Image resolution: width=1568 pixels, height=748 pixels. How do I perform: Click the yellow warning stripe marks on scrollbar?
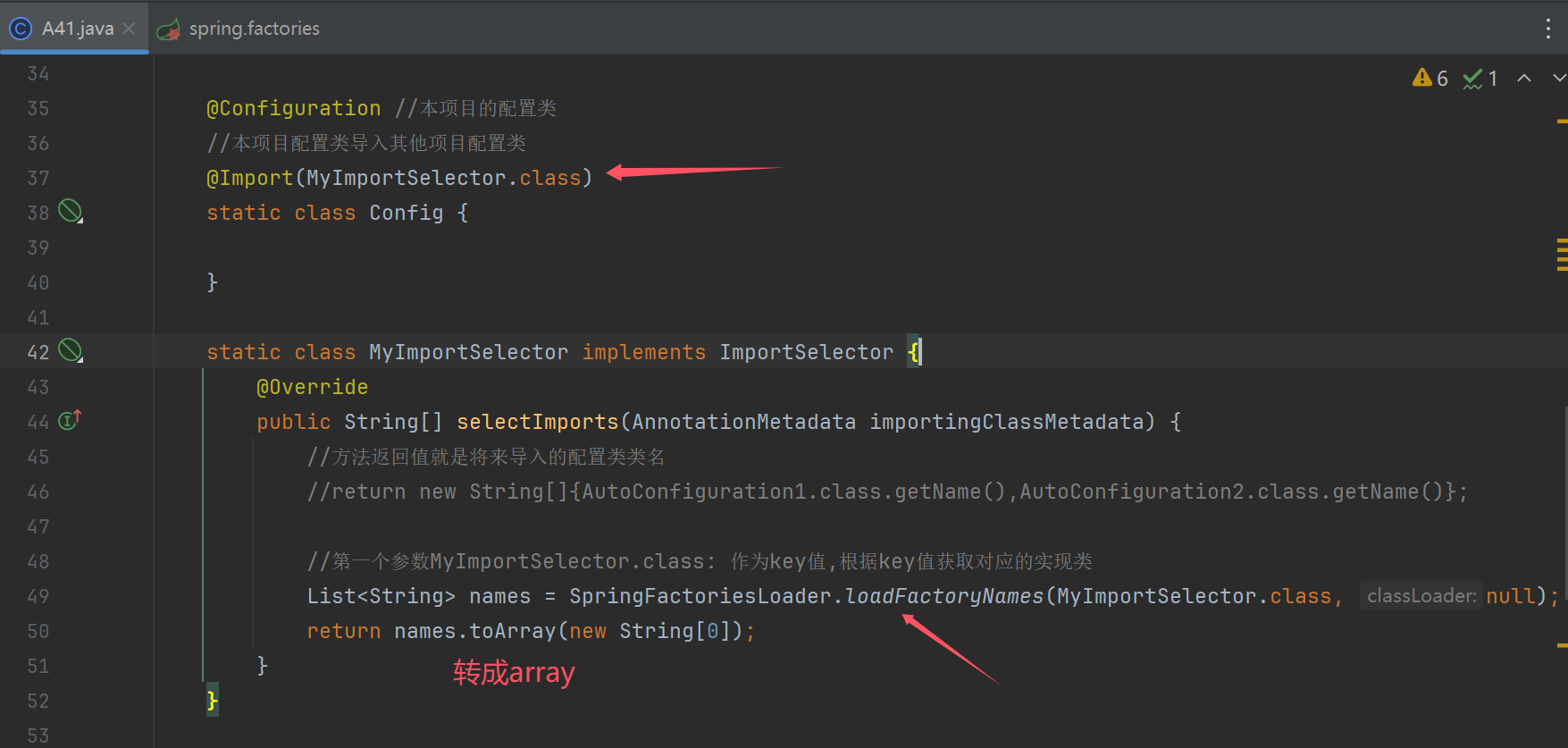tap(1562, 255)
